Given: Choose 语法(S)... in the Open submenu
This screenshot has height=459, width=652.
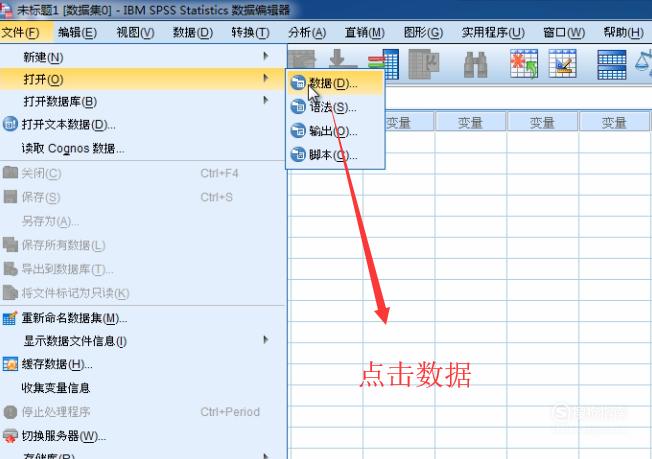Looking at the screenshot, I should 335,107.
